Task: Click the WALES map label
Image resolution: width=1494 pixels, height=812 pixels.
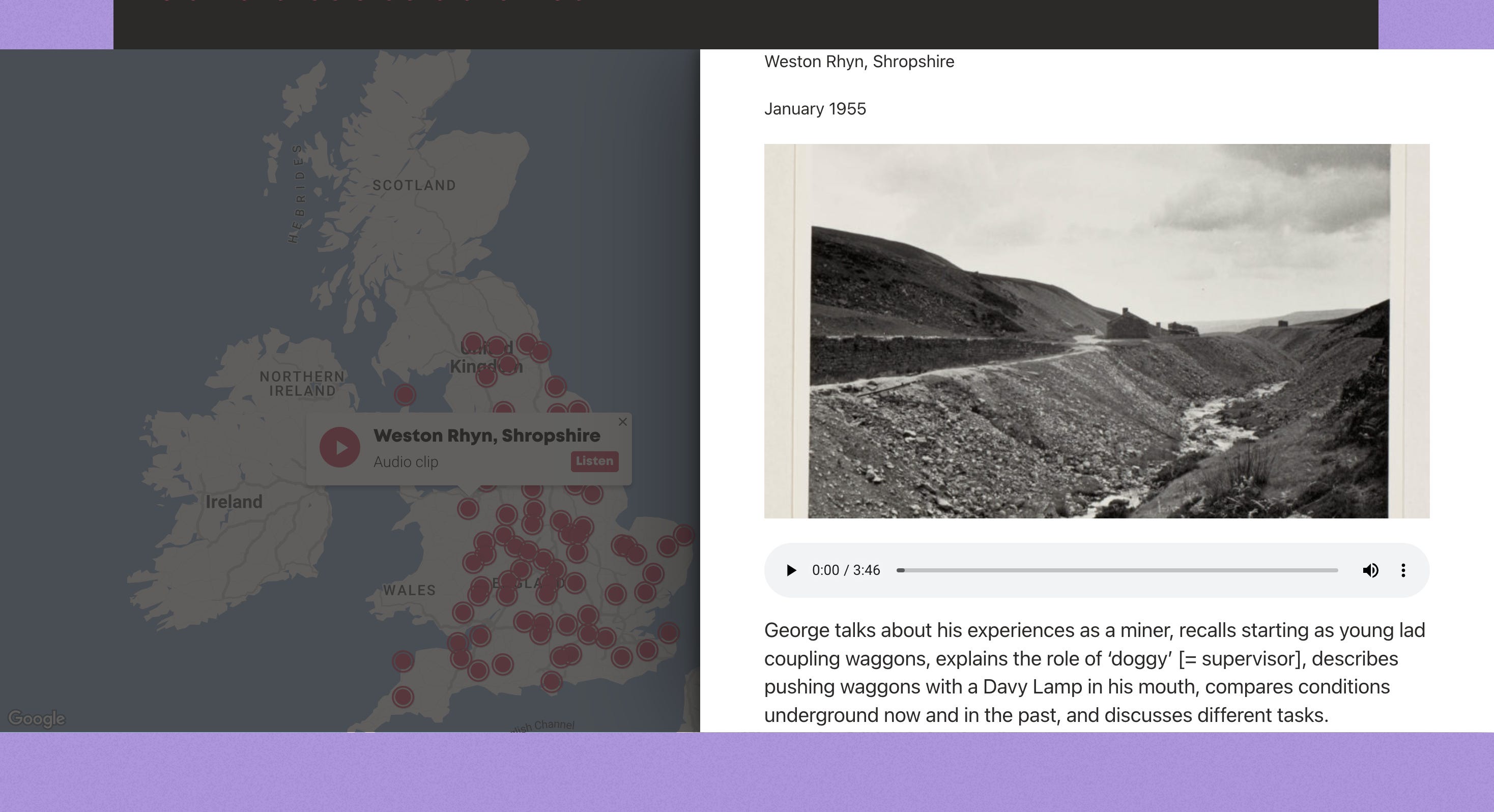Action: [410, 591]
